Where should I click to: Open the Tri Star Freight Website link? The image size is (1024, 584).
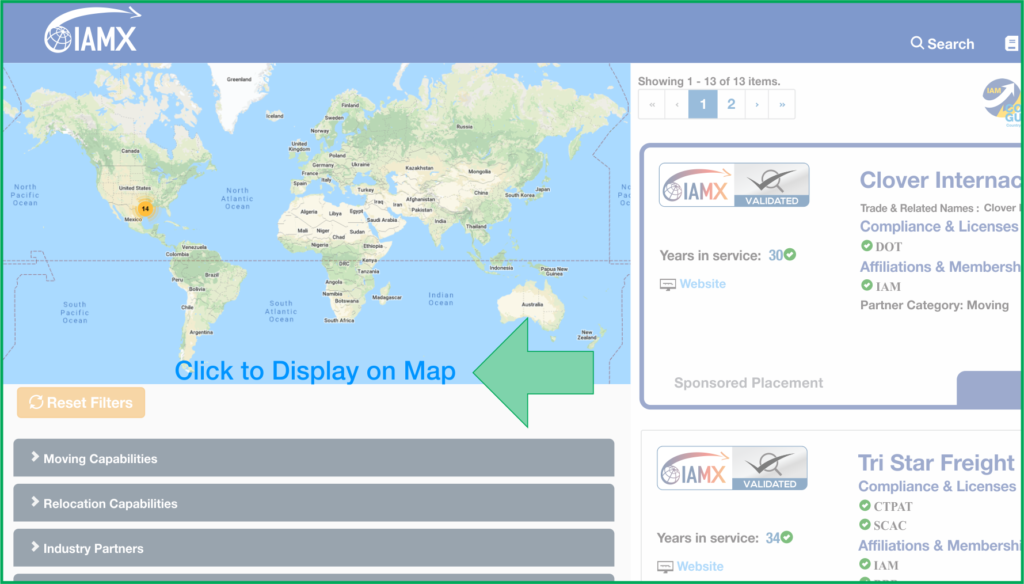(700, 566)
